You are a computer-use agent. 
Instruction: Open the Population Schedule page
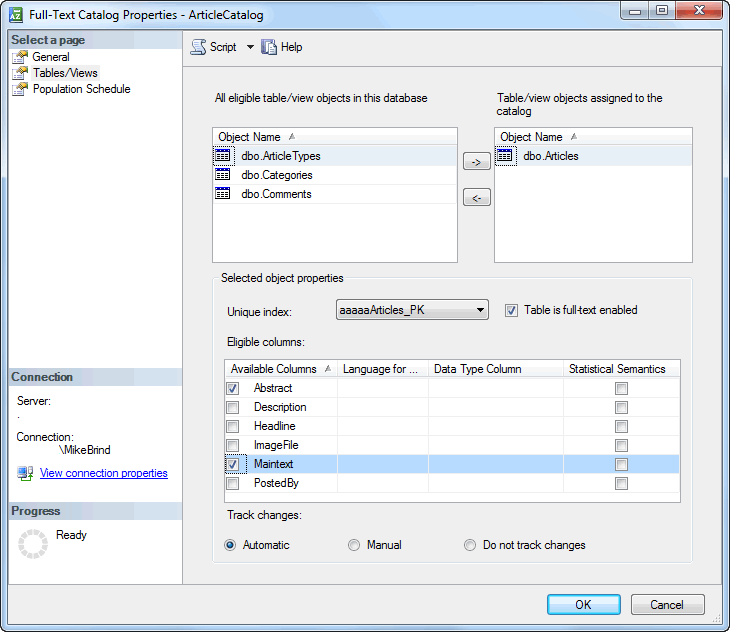[81, 89]
